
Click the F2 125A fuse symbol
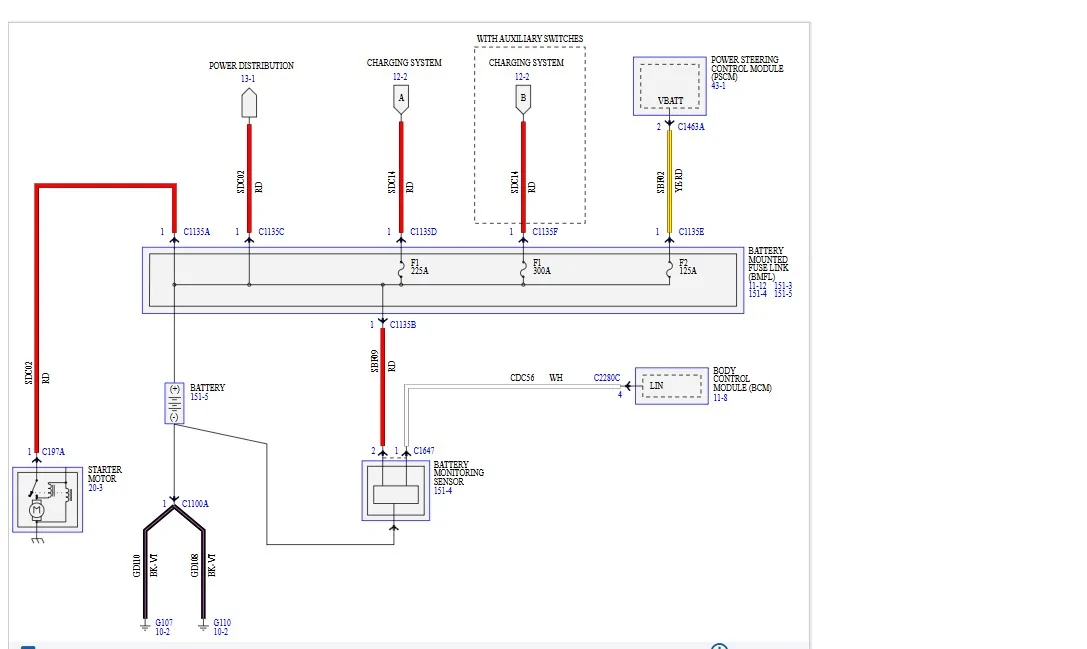[x=669, y=270]
